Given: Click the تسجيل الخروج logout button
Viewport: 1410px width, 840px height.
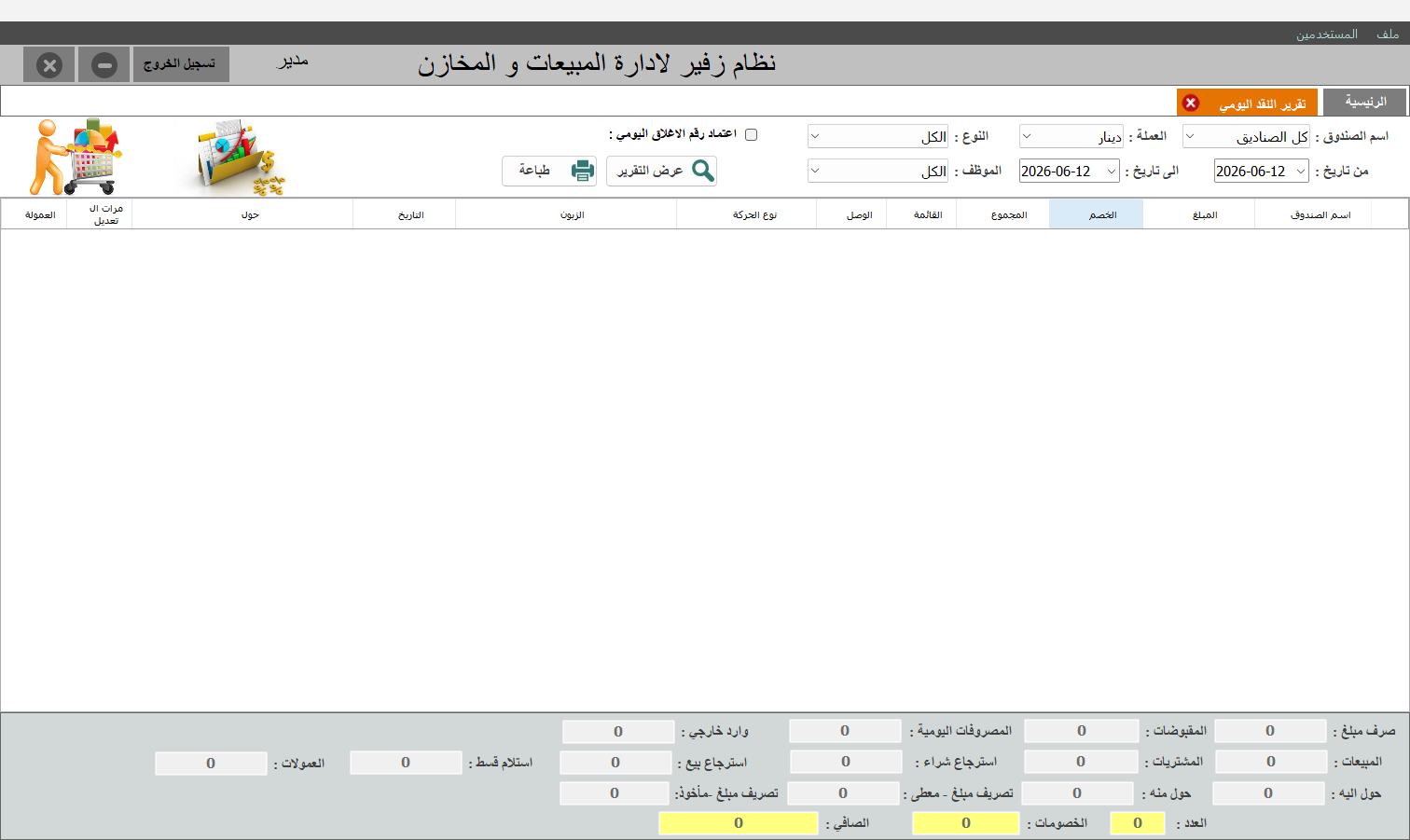Looking at the screenshot, I should click(181, 64).
